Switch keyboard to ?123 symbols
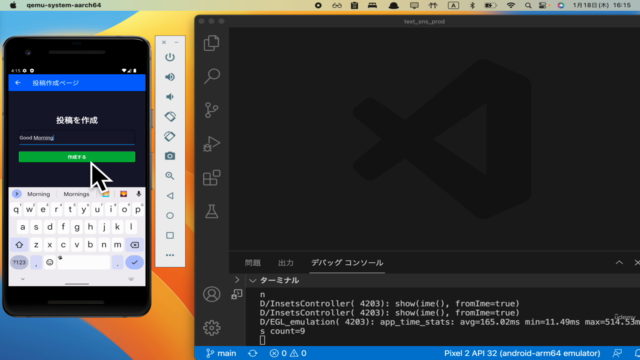Screen dimensions: 640x360 coord(19,262)
